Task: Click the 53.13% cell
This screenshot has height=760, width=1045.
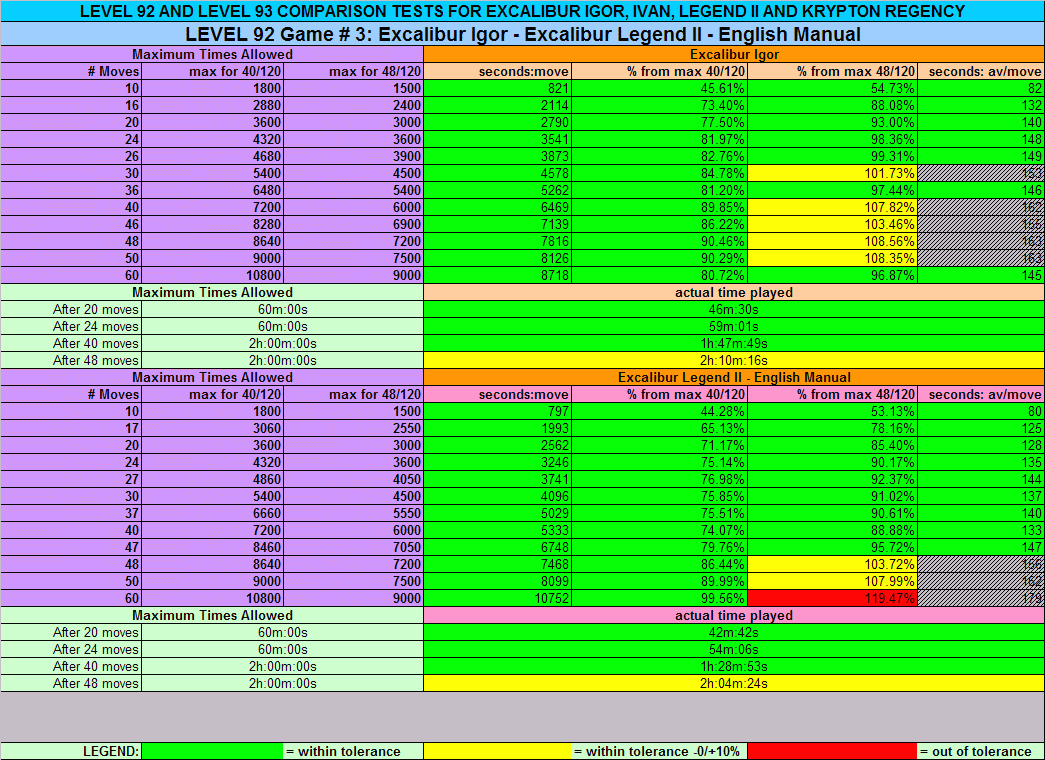Action: [832, 411]
